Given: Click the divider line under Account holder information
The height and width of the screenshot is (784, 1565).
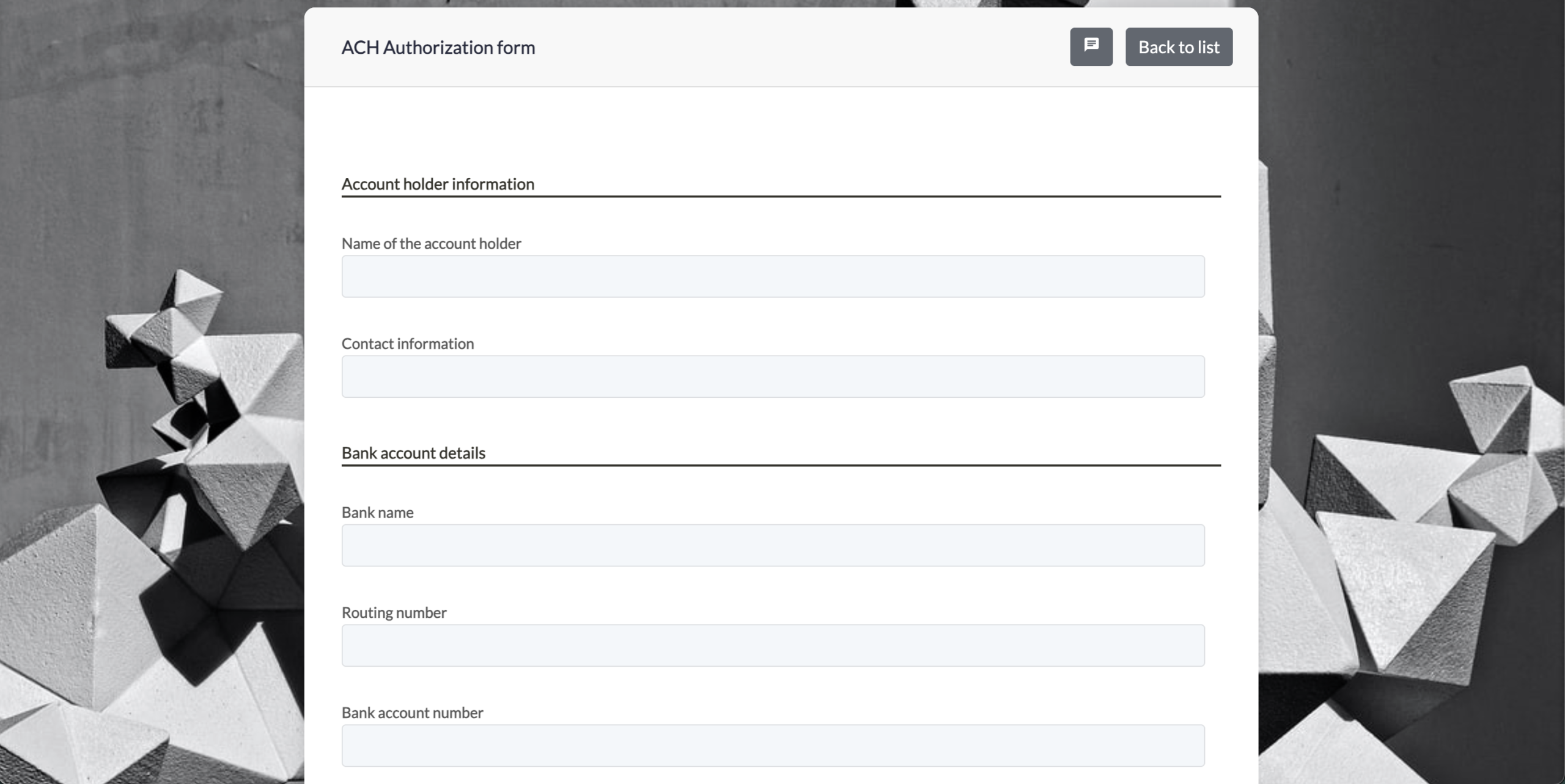Looking at the screenshot, I should [x=781, y=196].
